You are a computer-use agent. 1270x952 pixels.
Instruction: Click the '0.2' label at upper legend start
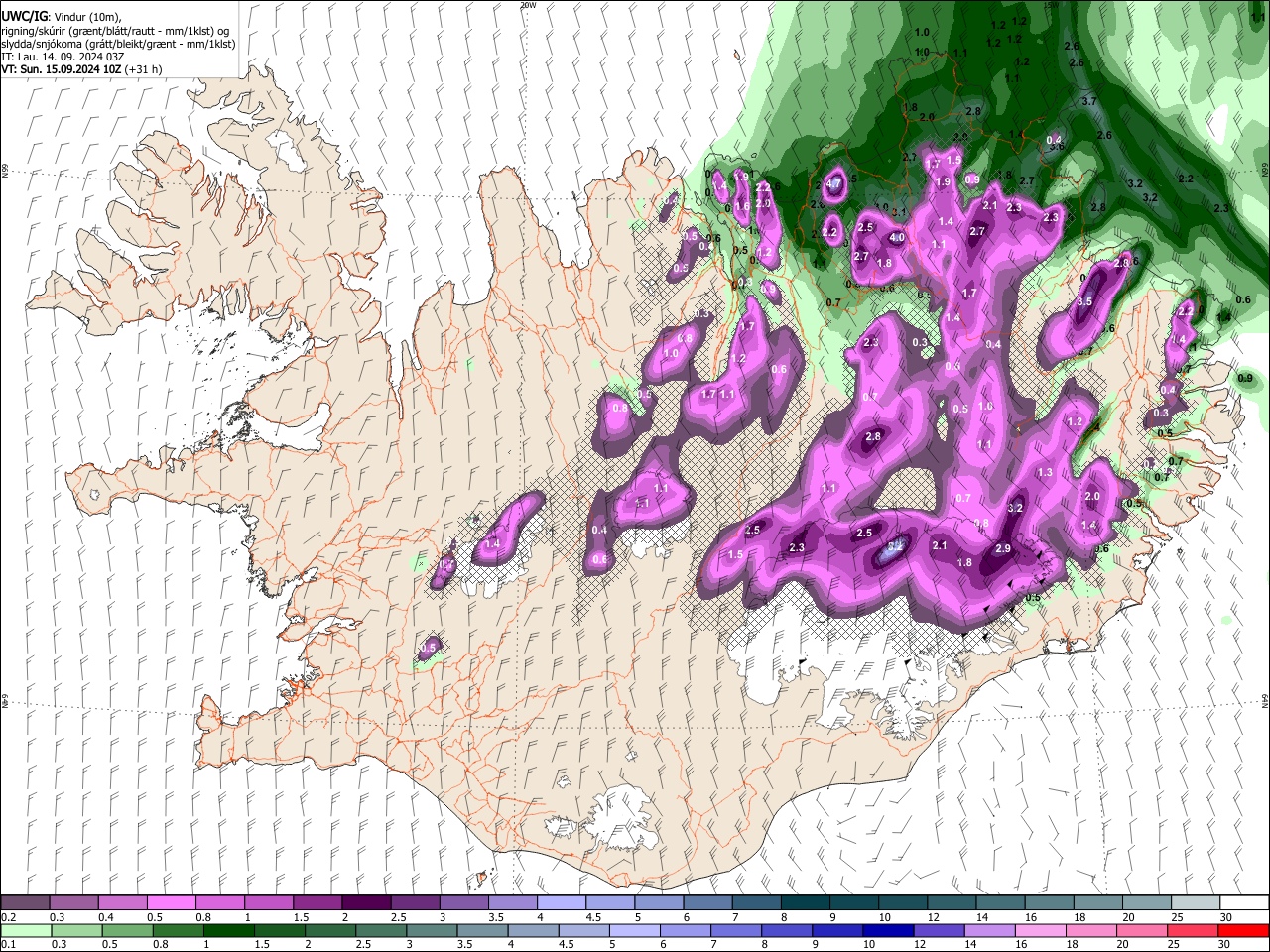[x=8, y=917]
